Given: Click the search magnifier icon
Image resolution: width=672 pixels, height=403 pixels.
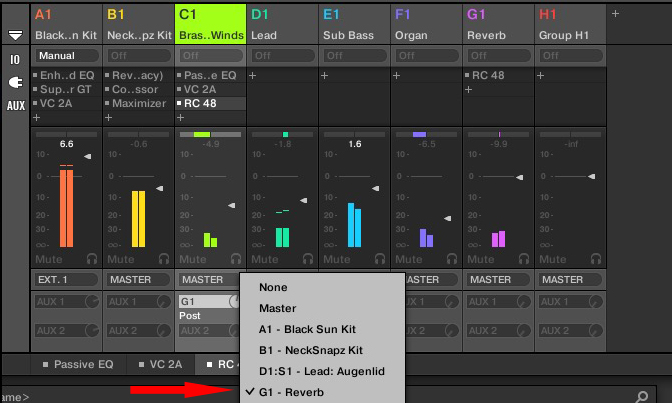Looking at the screenshot, I should coord(642,397).
